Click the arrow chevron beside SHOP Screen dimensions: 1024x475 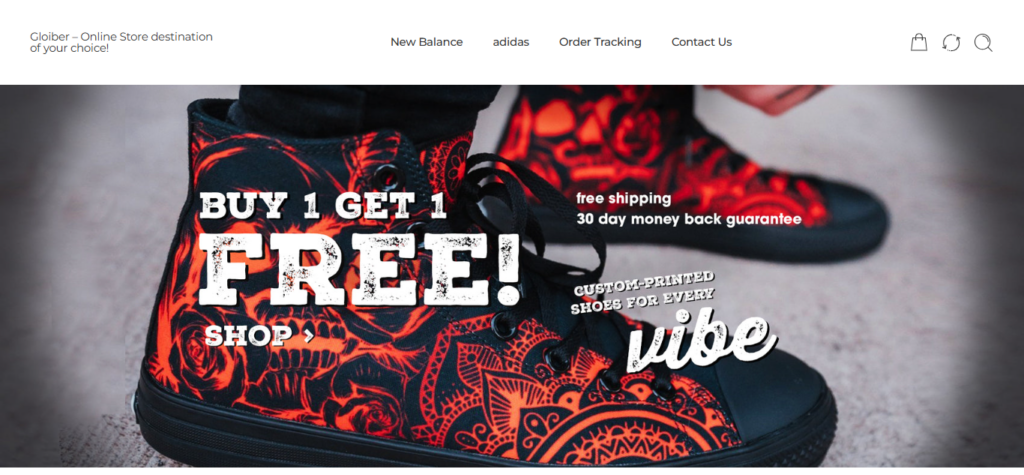coord(308,336)
